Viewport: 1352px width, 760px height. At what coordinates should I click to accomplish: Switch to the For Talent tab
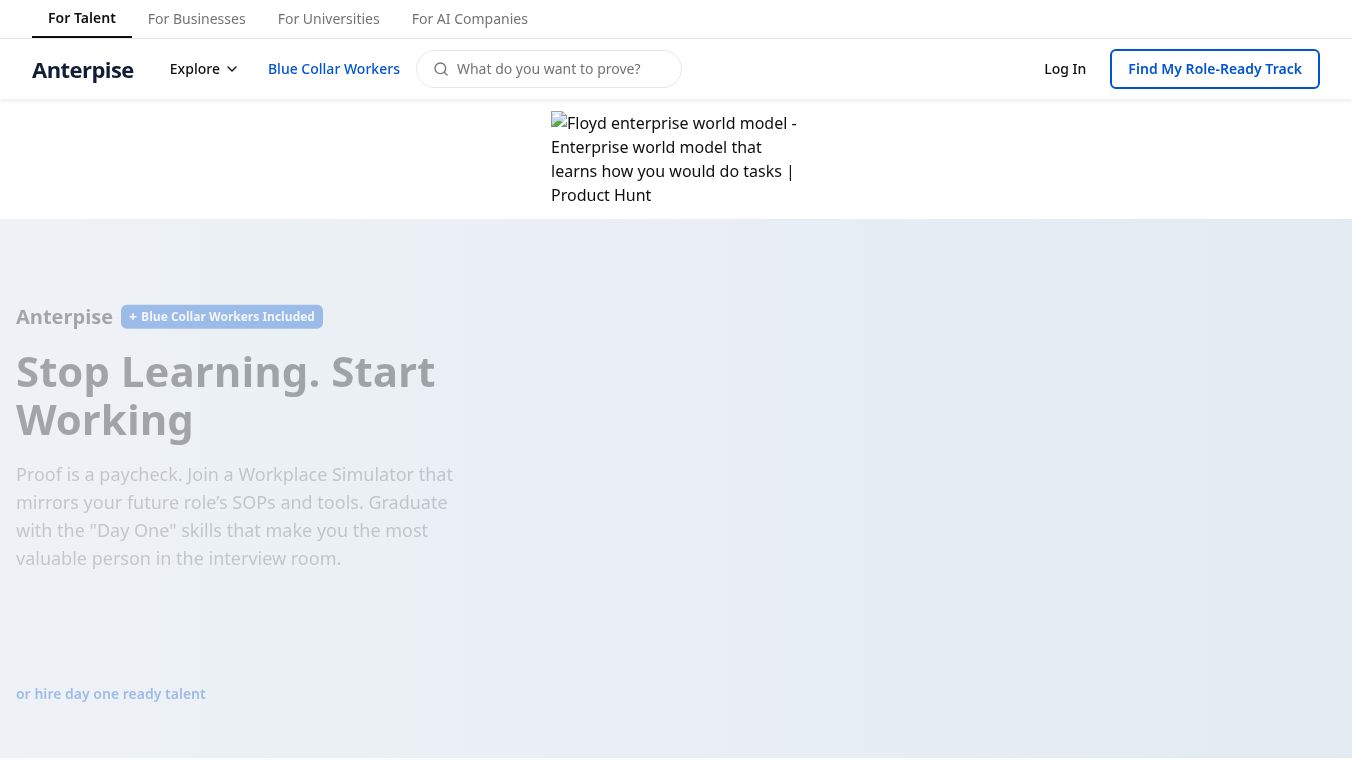pos(82,18)
